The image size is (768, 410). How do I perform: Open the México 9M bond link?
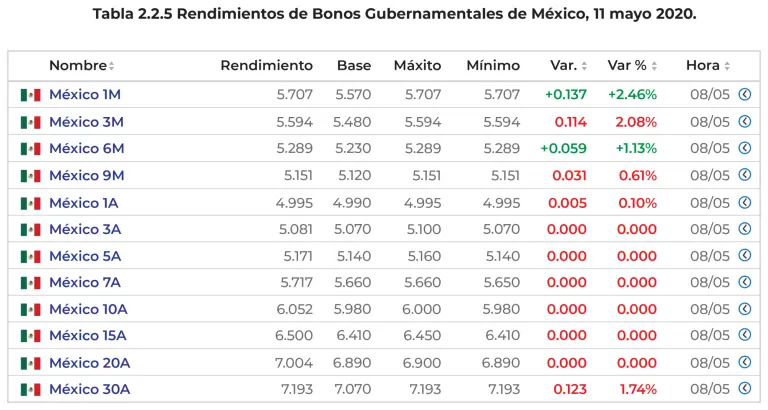85,175
